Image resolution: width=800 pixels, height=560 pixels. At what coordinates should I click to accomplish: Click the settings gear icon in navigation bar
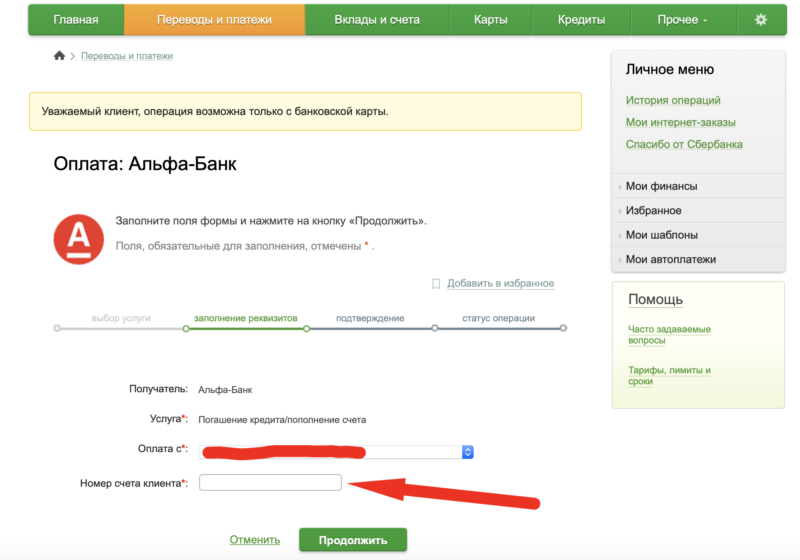coord(761,19)
